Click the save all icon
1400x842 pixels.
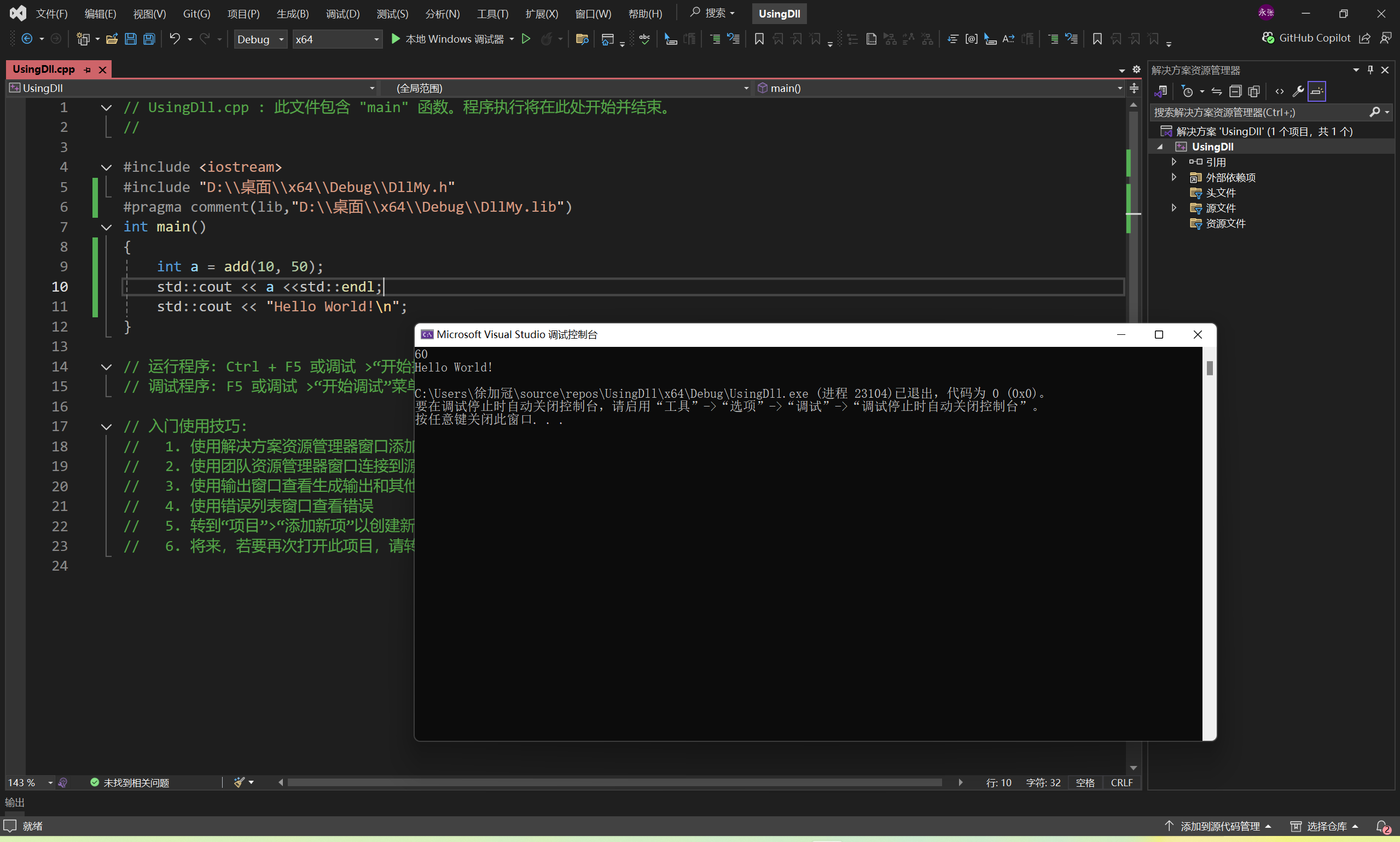click(x=149, y=39)
